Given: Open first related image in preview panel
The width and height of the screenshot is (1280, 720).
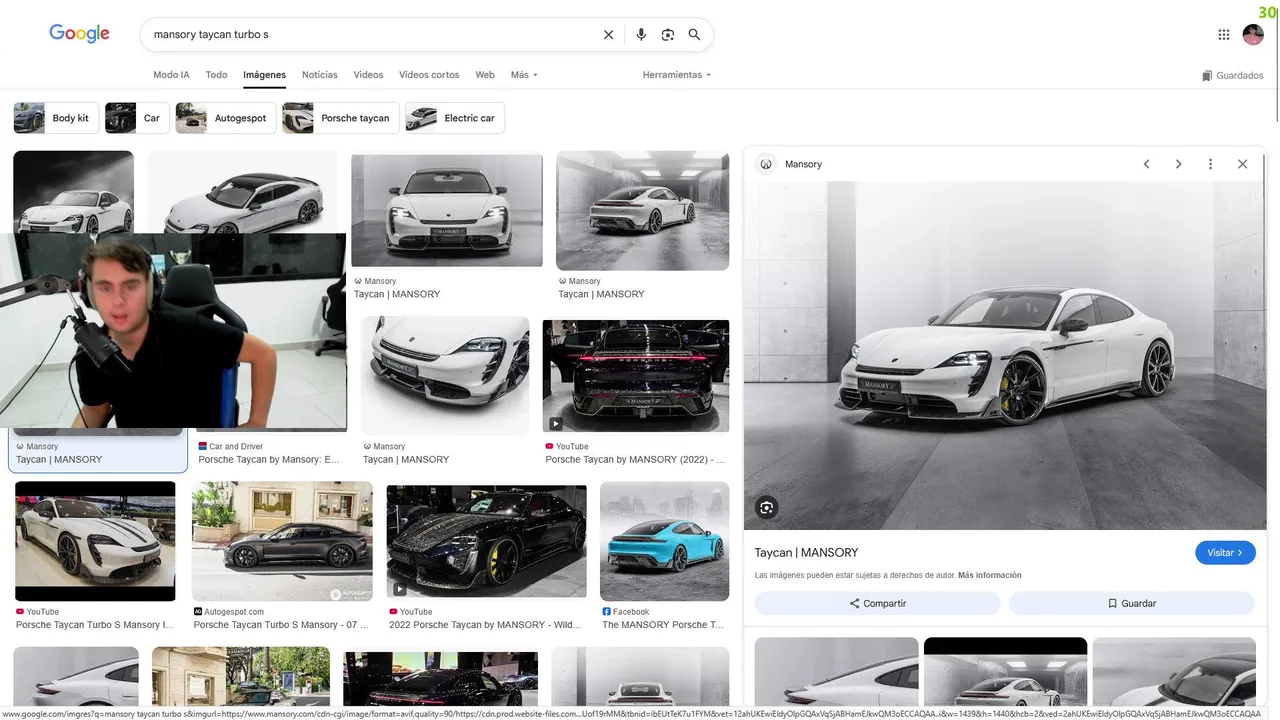Looking at the screenshot, I should coord(836,672).
